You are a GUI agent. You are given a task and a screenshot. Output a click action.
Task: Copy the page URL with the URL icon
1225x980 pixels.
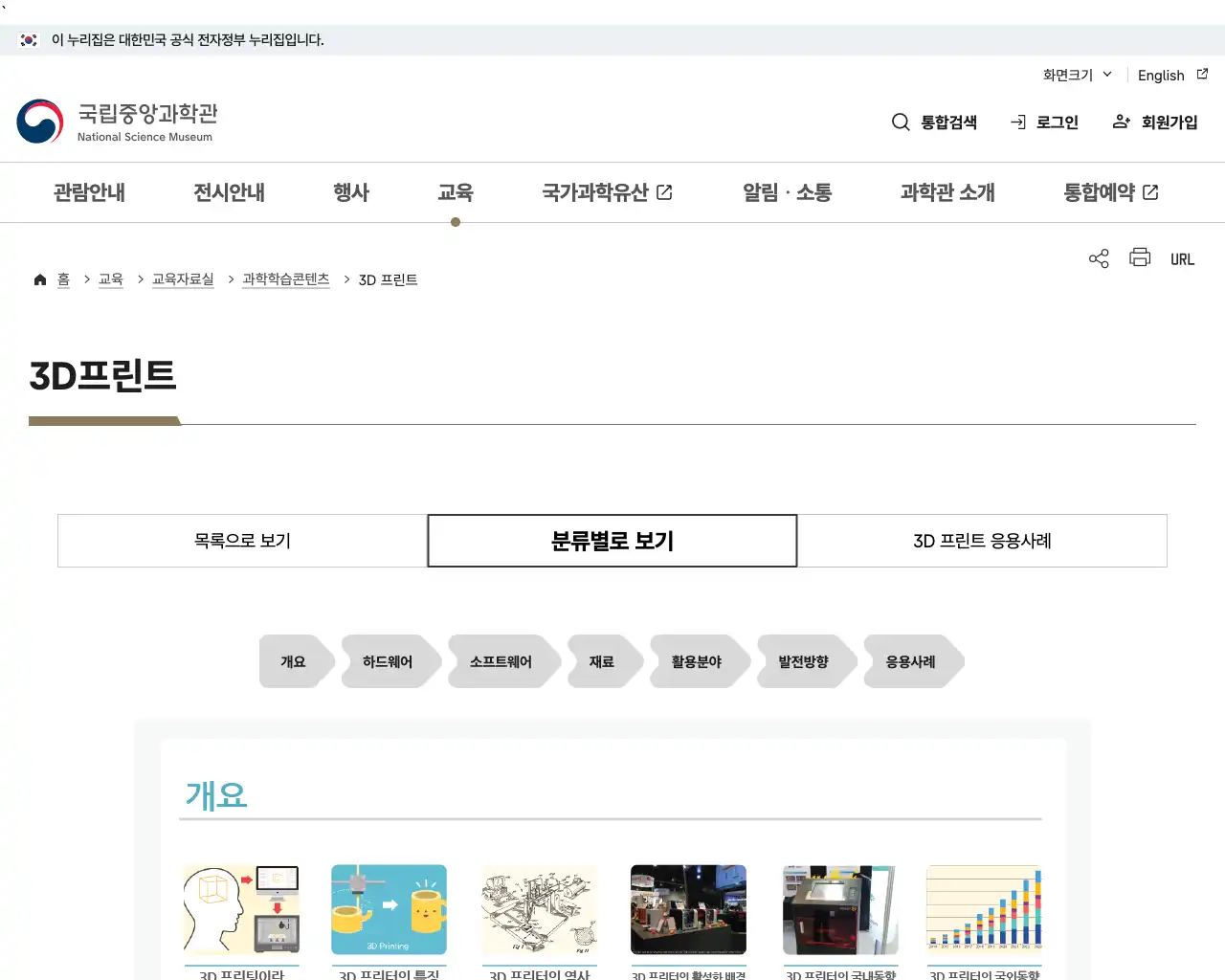click(1182, 258)
